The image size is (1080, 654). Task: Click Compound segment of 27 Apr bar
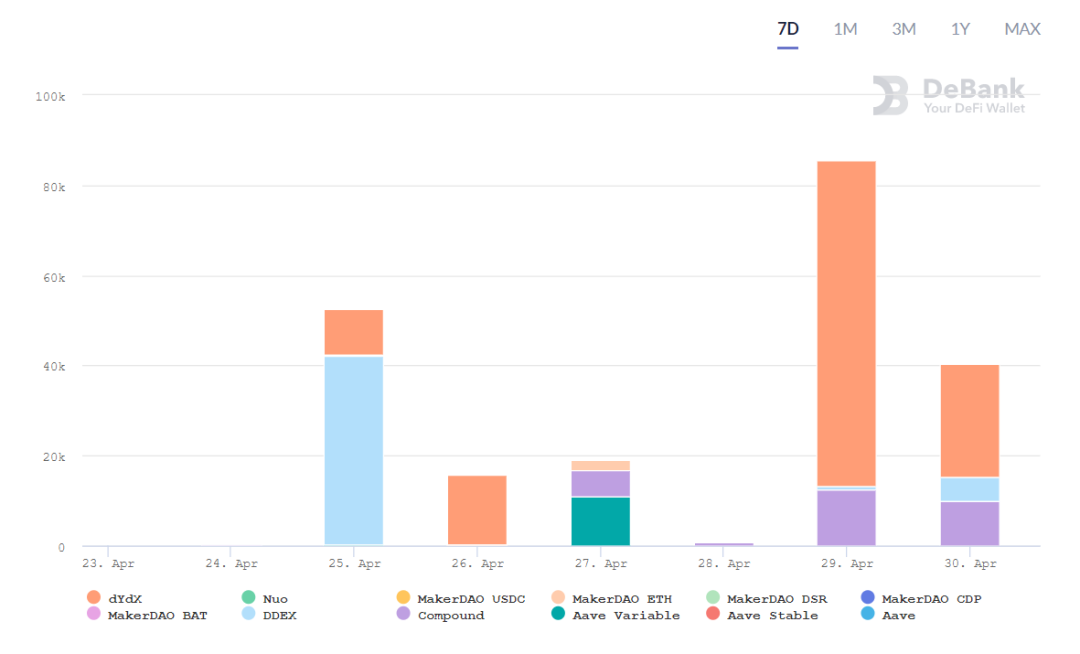tap(601, 483)
